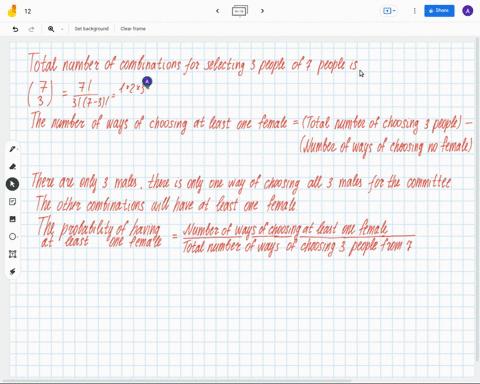The image size is (480, 384).
Task: Select the Text box tool
Action: coord(13,254)
